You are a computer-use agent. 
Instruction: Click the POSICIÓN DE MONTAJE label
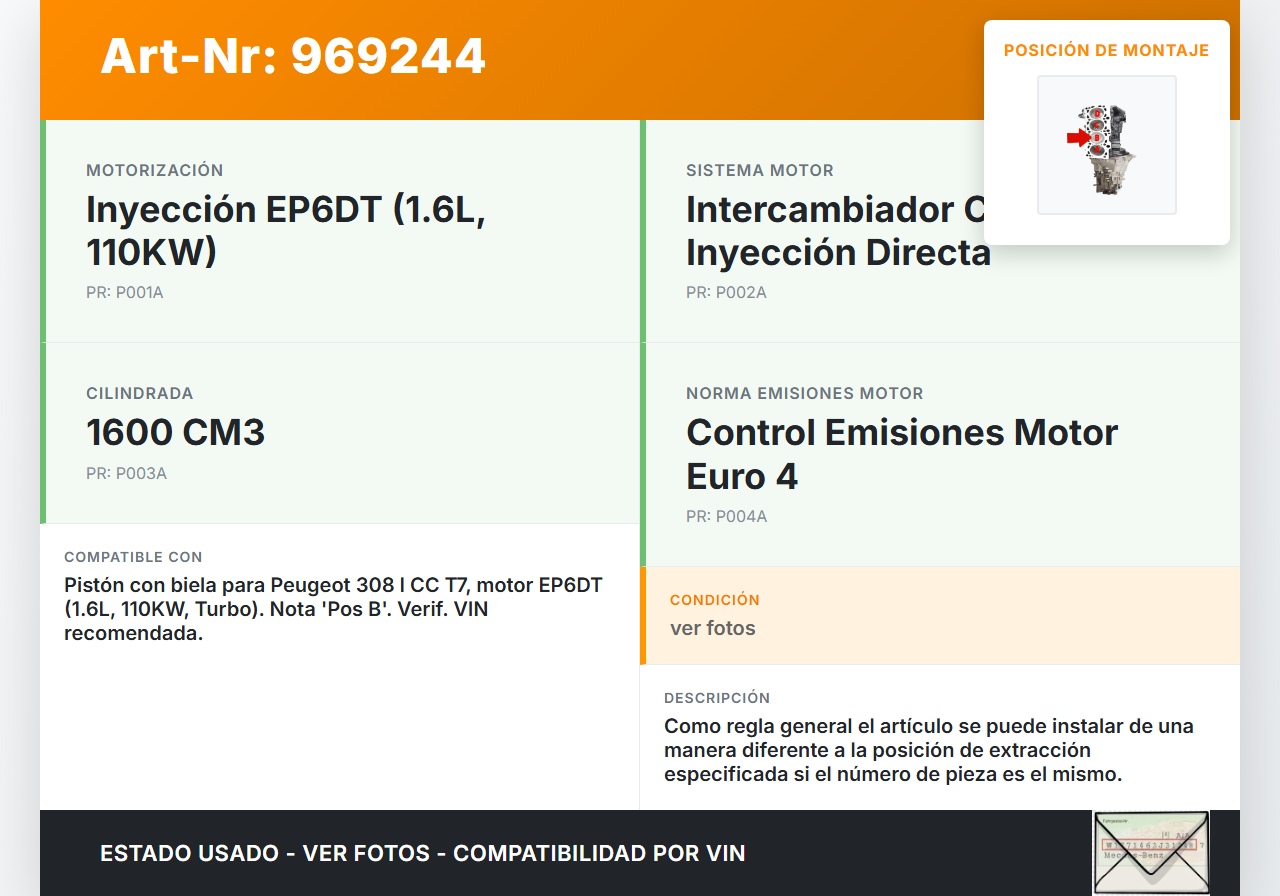[1107, 50]
